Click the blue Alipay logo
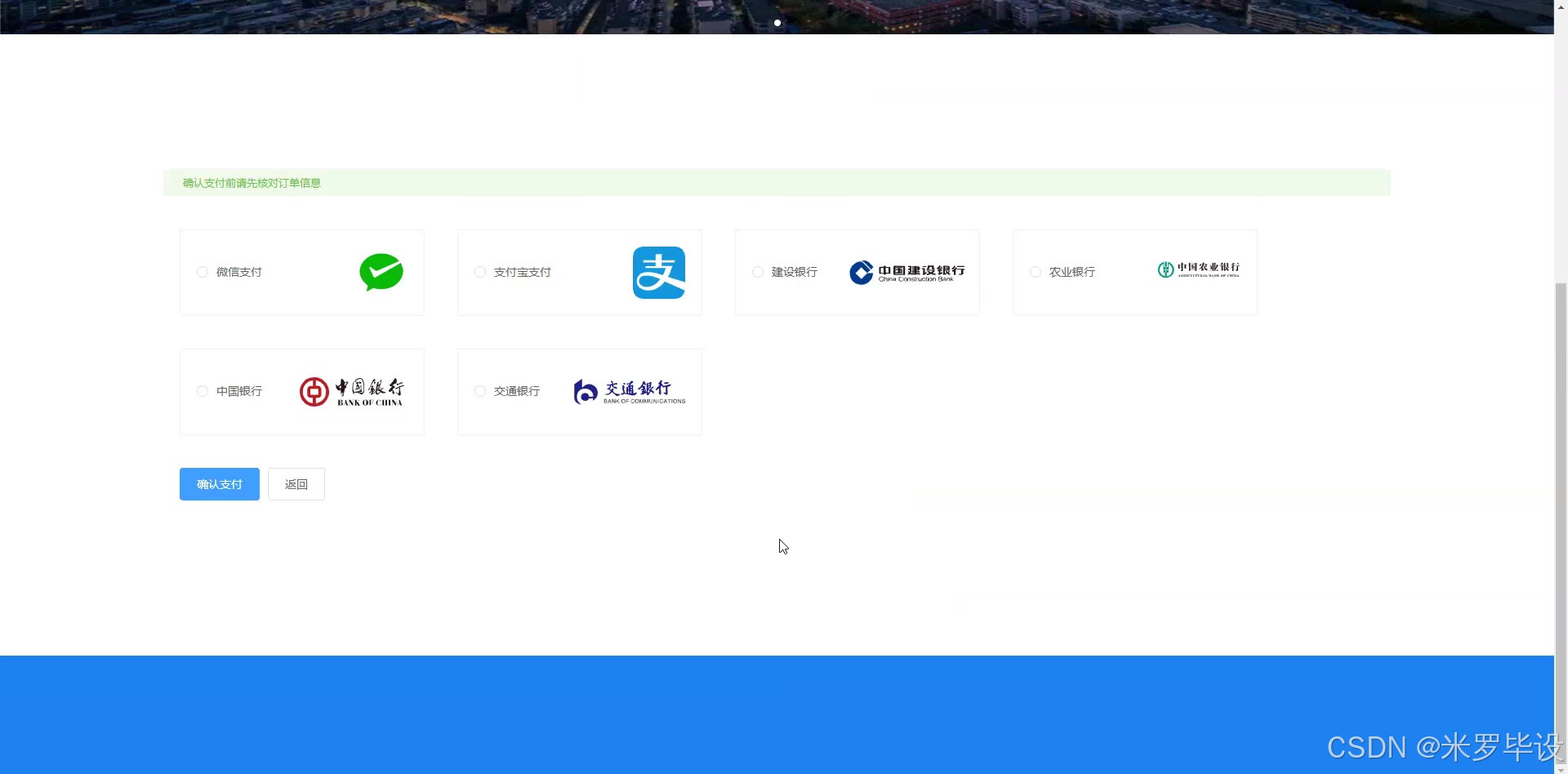 tap(659, 273)
